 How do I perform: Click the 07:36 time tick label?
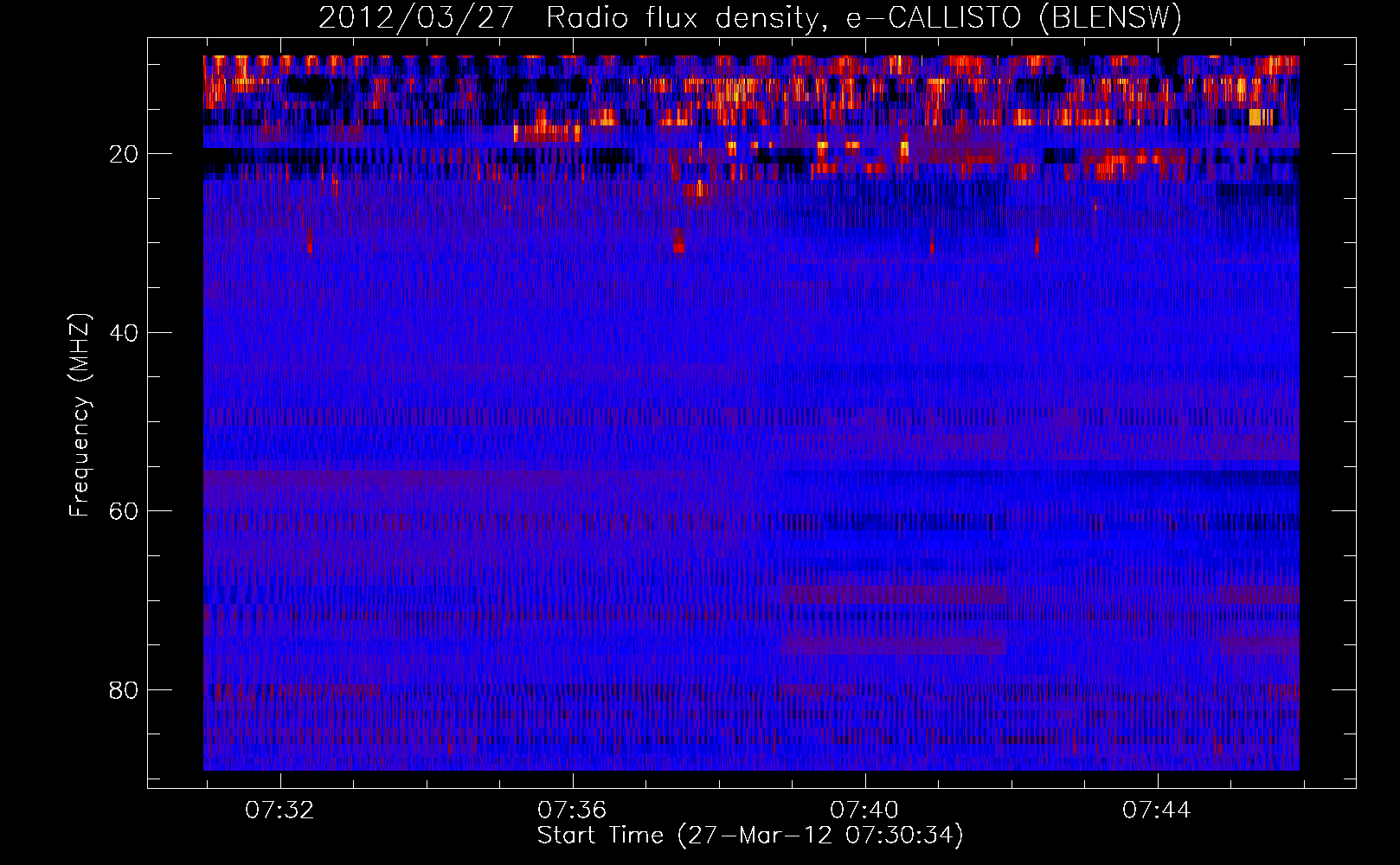572,811
